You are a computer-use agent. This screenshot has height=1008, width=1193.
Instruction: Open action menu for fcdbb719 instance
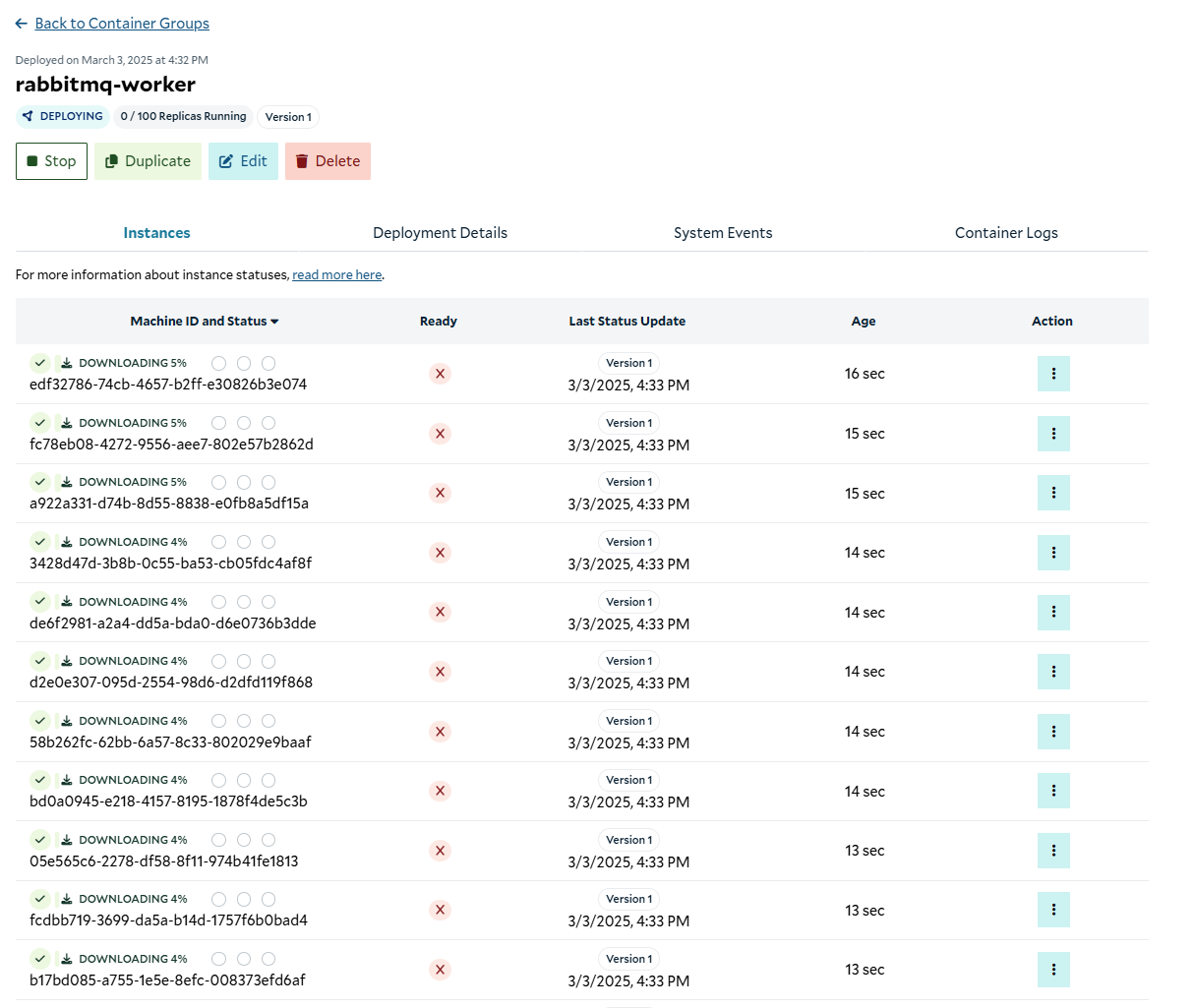tap(1053, 911)
